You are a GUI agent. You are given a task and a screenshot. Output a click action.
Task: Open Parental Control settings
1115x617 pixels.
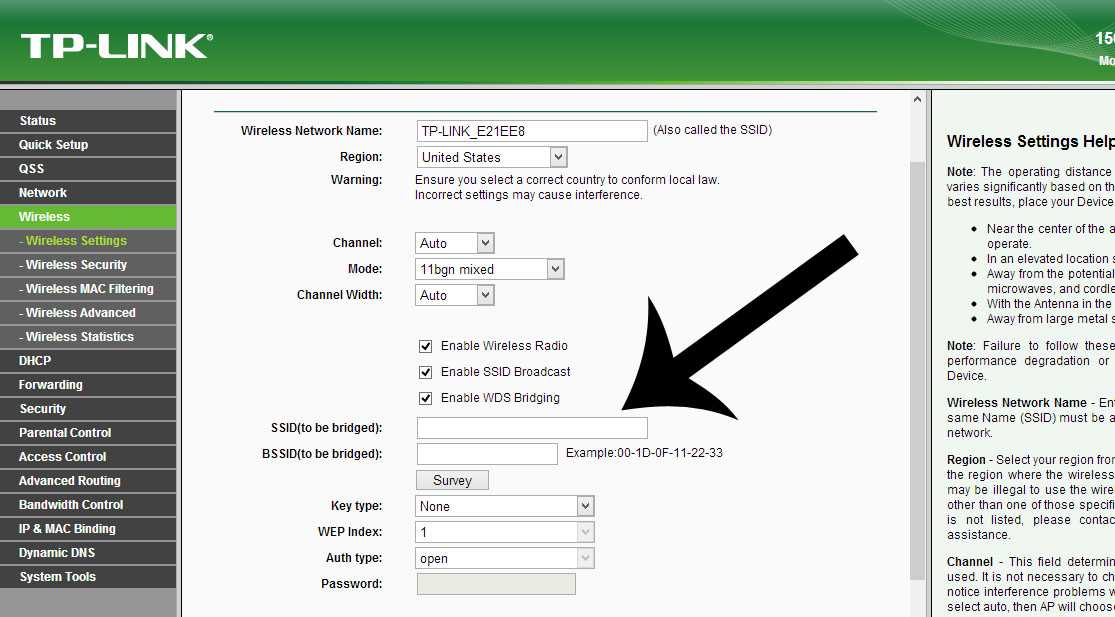pos(87,433)
